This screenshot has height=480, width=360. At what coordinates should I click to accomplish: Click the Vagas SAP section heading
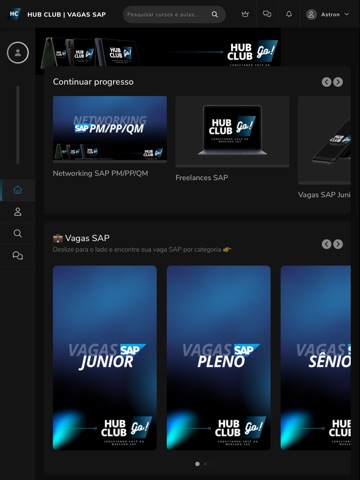click(x=81, y=238)
